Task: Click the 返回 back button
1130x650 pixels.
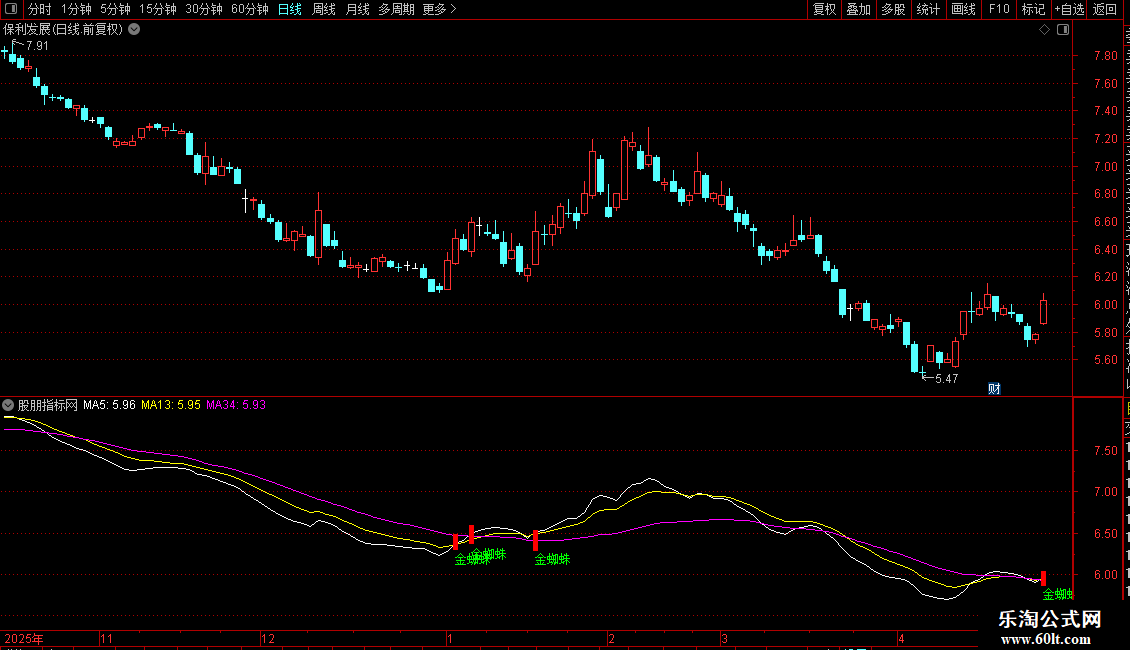Action: tap(1105, 9)
